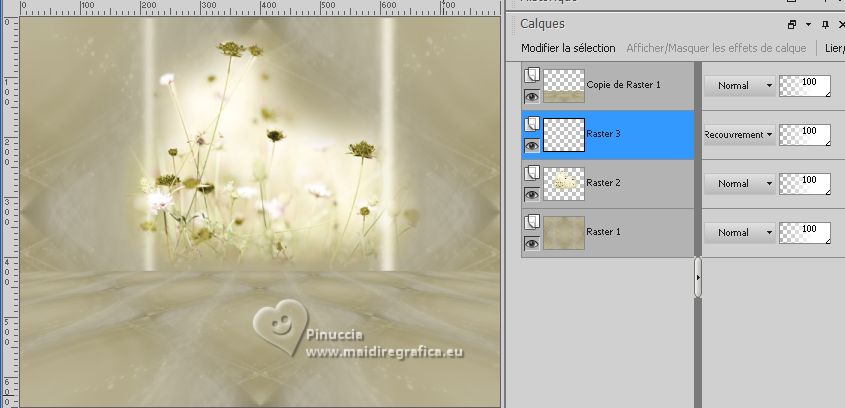Click Modifier la sélection button
Viewport: 845px width, 408px height.
pos(568,48)
